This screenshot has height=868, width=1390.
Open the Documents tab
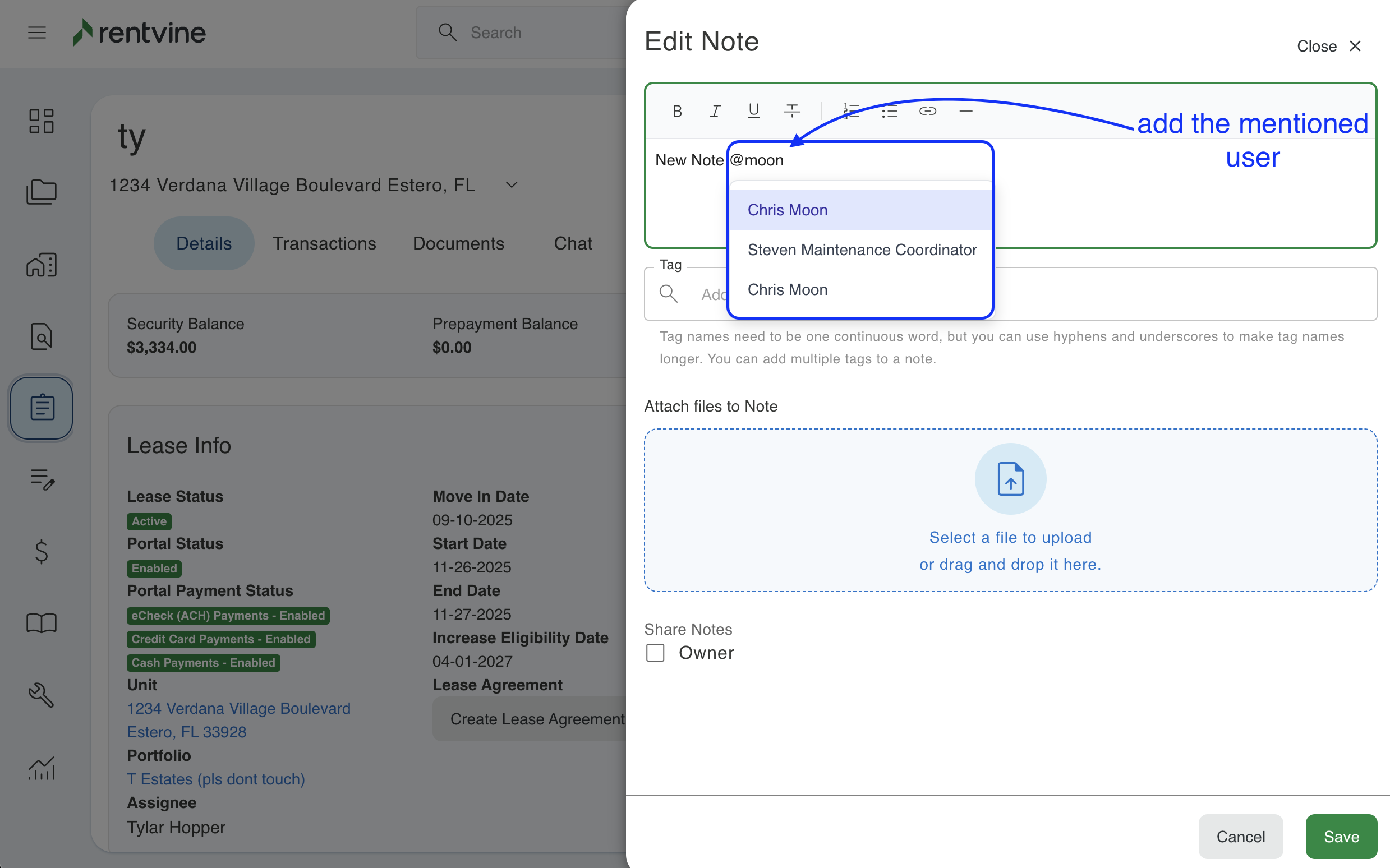(x=458, y=243)
